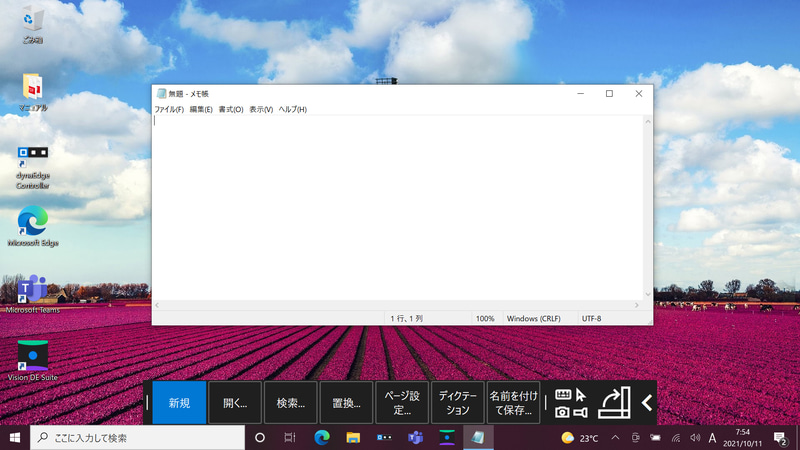800x450 pixels.
Task: Click the 置換... button
Action: (346, 403)
